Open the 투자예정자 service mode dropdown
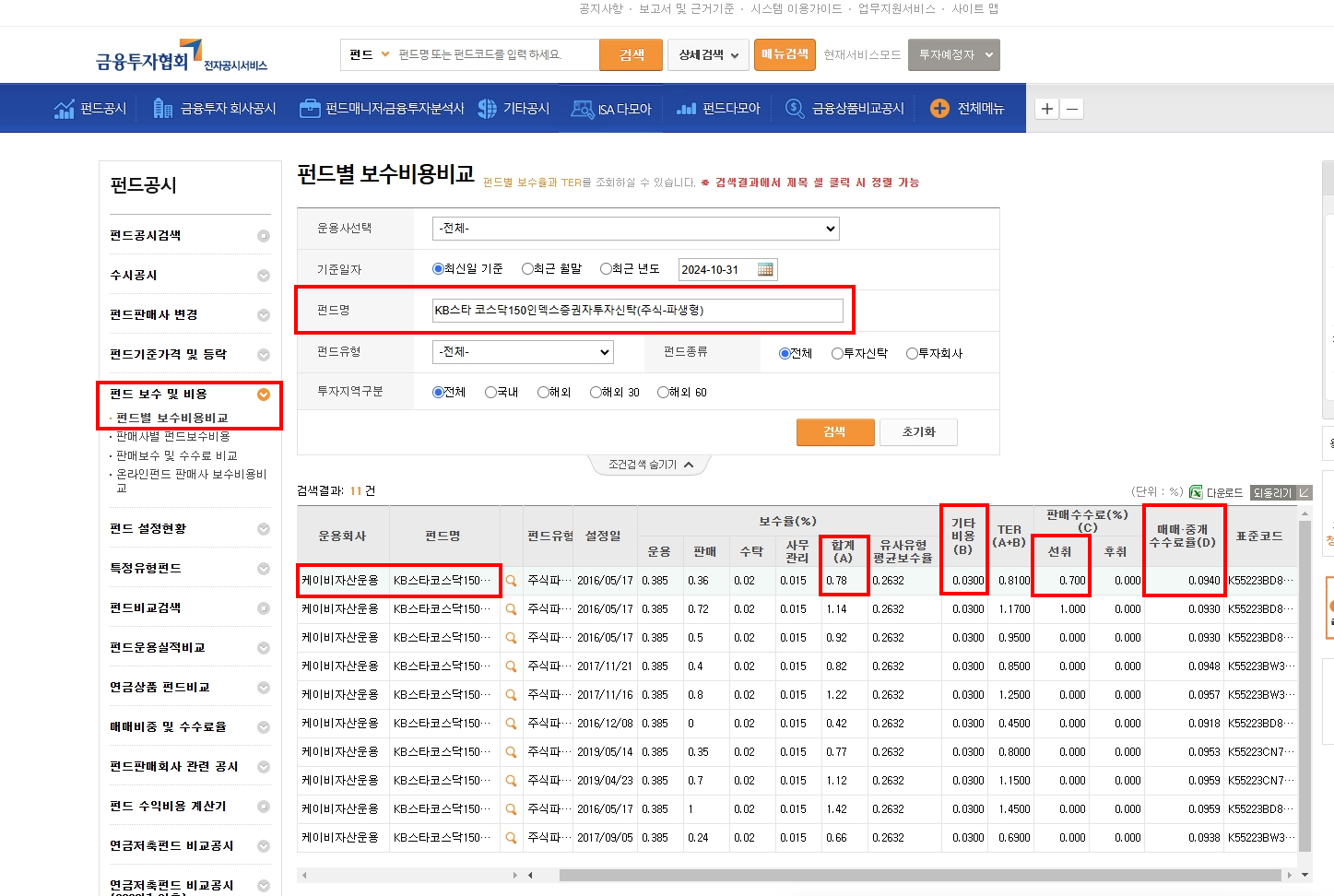 954,54
